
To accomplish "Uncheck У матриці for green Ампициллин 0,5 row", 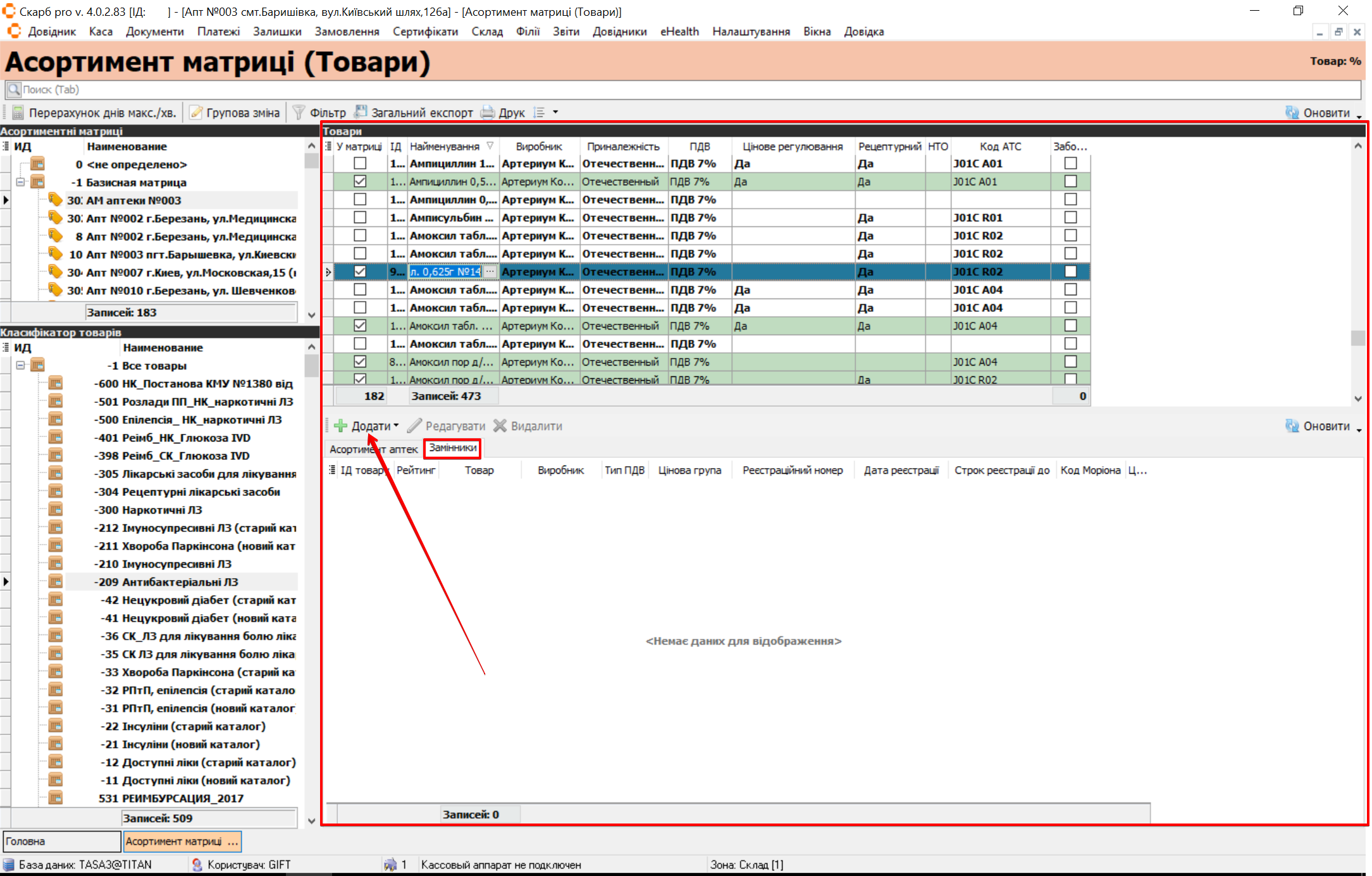I will tap(360, 182).
